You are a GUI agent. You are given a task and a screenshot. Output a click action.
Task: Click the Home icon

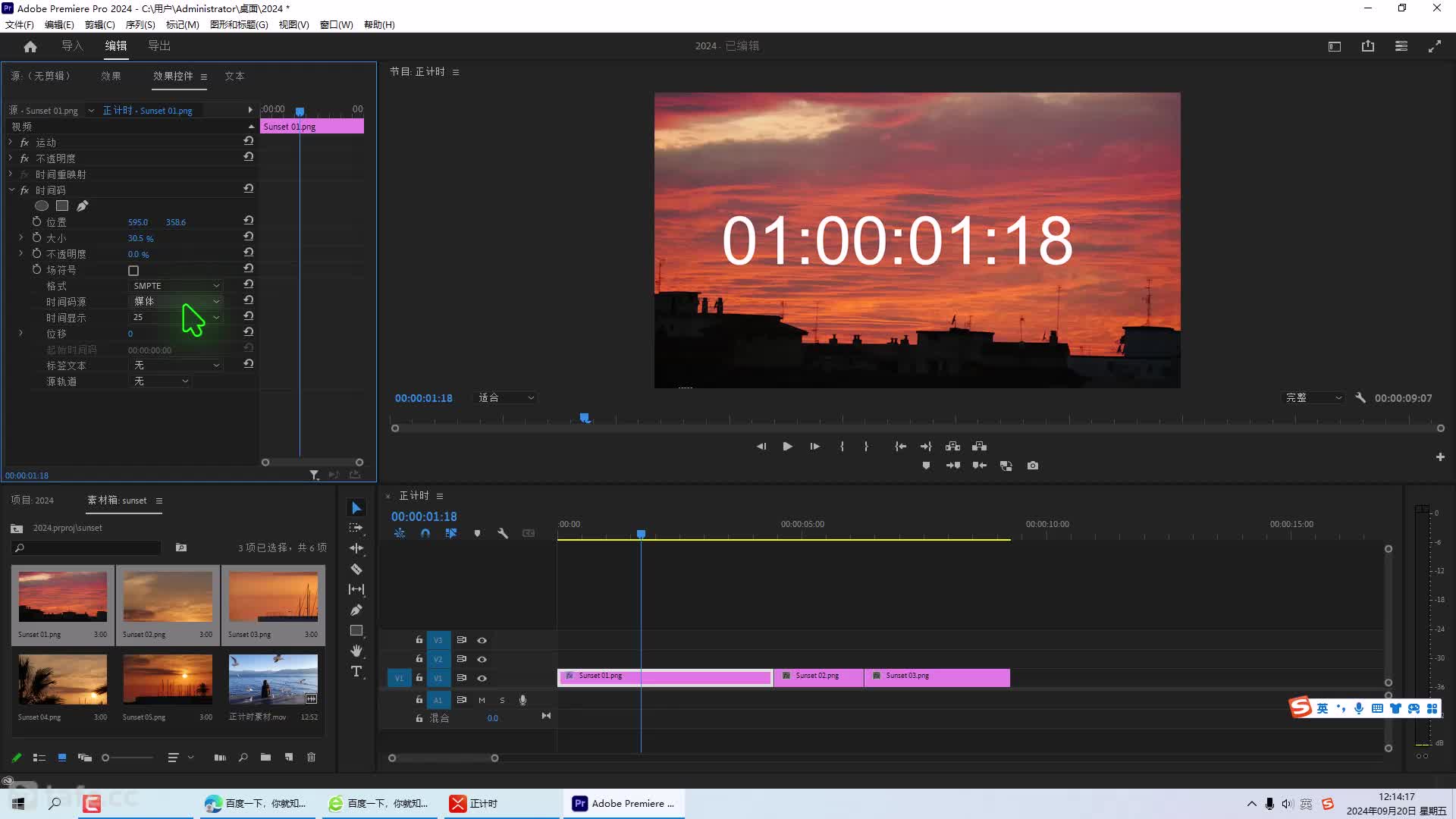30,46
